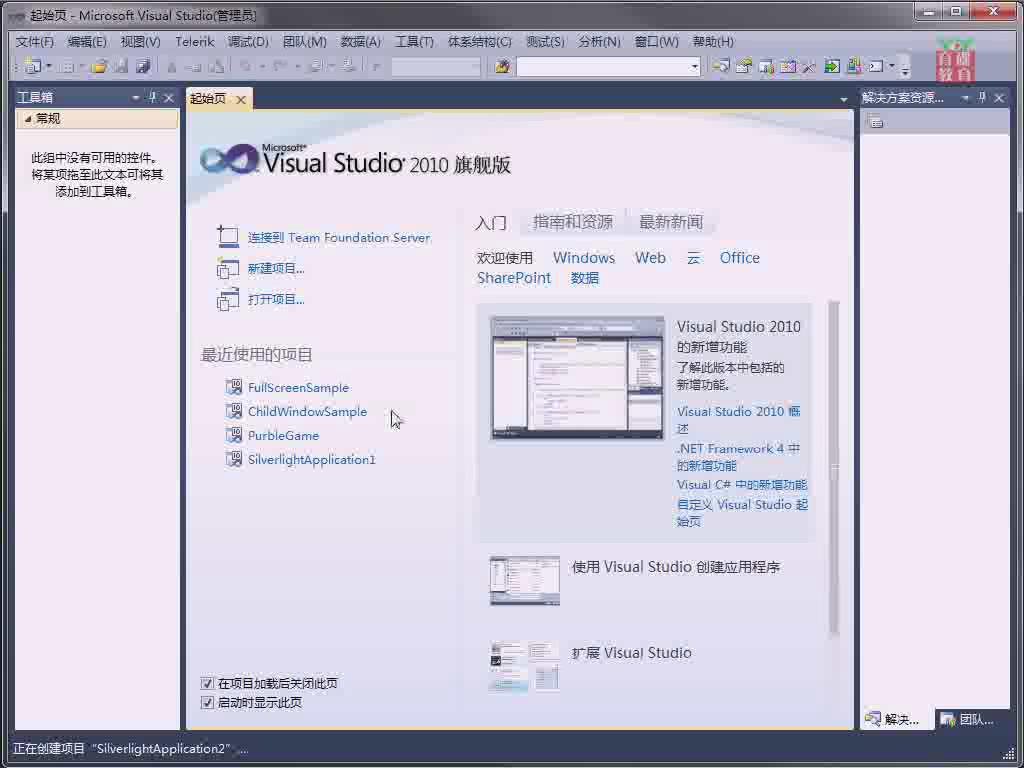1024x768 pixels.
Task: Click the Paste toolbar icon
Action: click(x=218, y=66)
